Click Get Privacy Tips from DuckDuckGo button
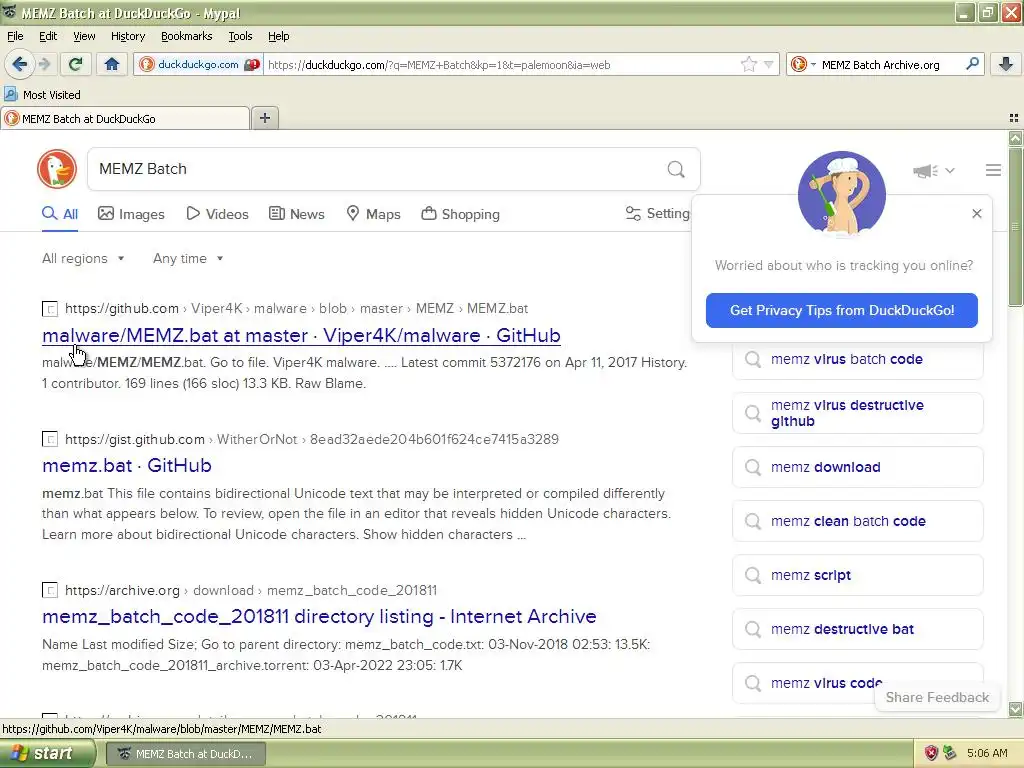 842,310
